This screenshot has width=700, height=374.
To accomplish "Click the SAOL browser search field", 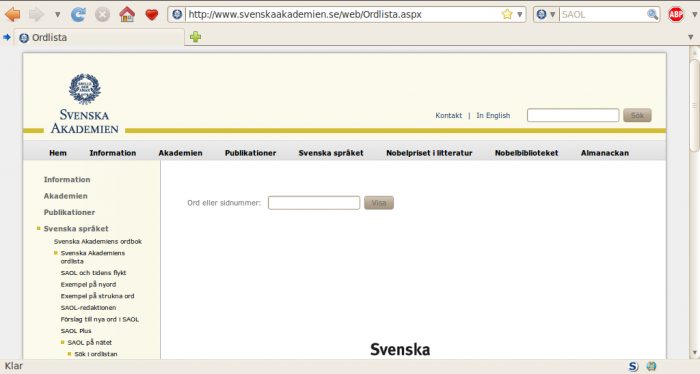I will 603,14.
